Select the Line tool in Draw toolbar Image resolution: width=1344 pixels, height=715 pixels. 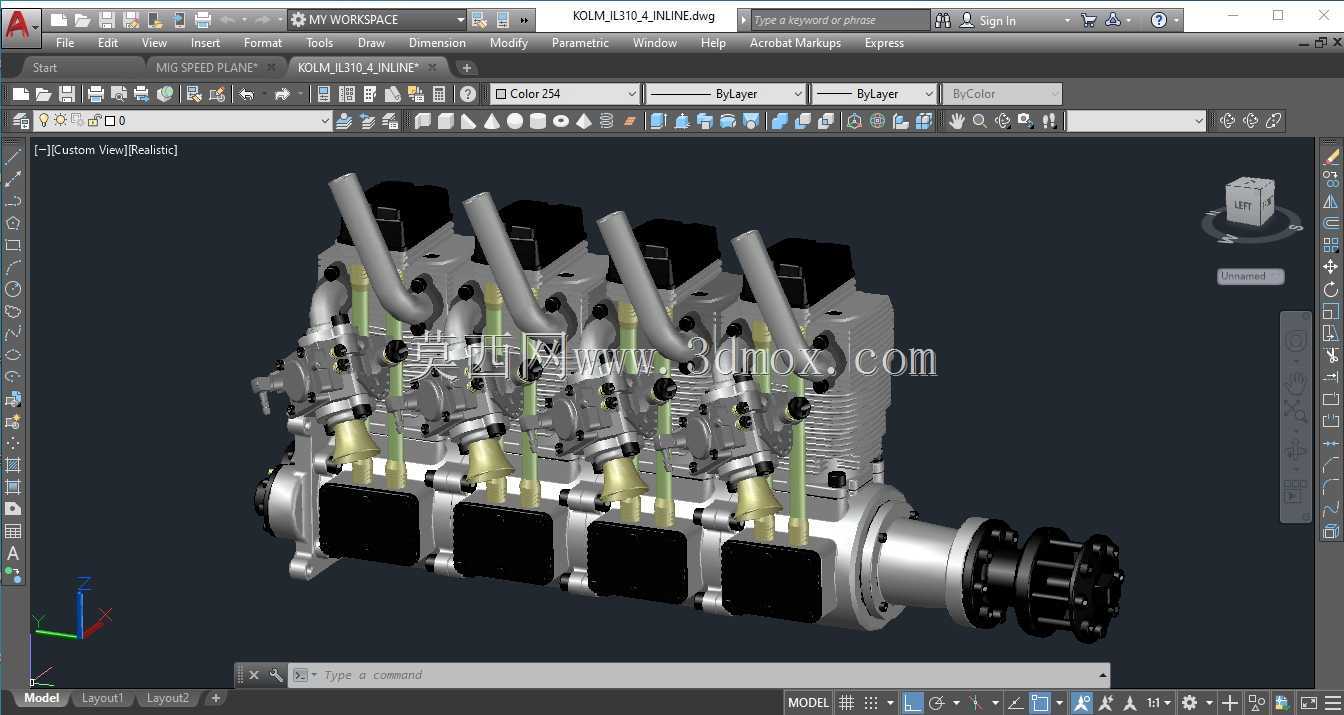pyautogui.click(x=13, y=157)
